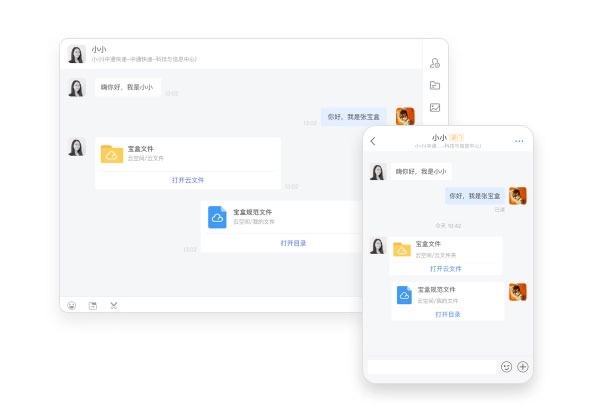Tap the 宝盒文件 folder card in mobile chat

click(446, 249)
